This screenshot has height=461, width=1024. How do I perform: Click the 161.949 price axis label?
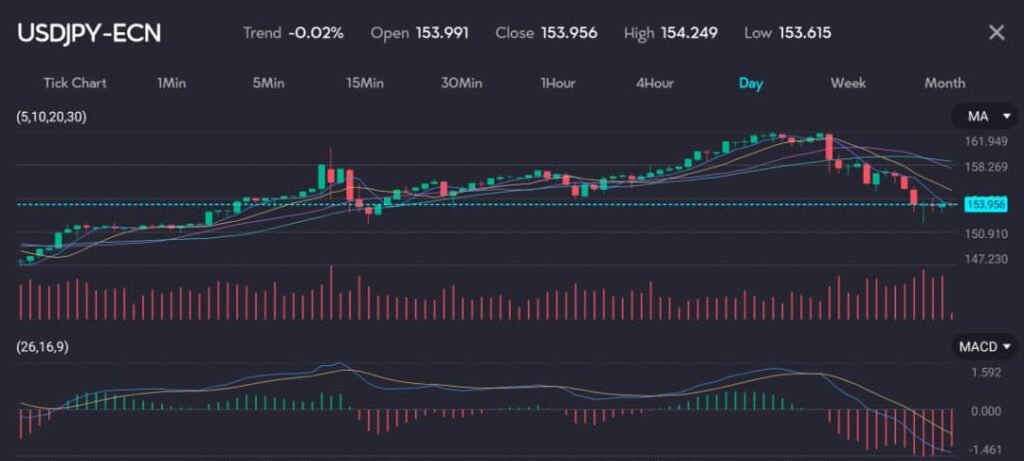pos(985,141)
